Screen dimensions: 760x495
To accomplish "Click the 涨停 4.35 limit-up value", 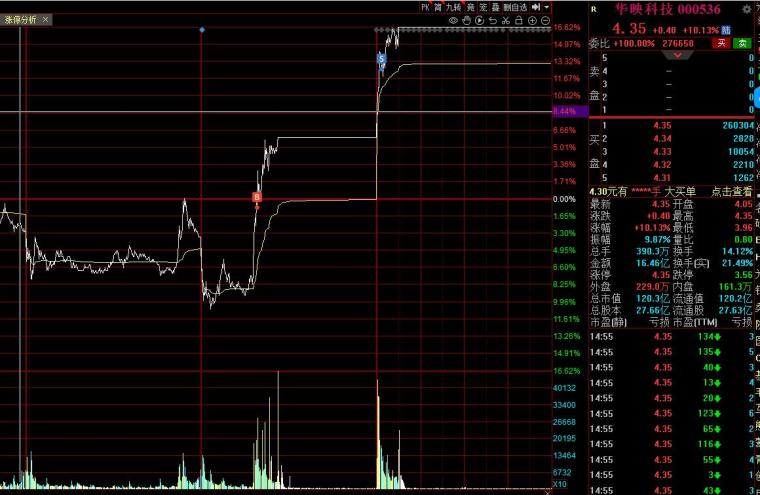I will click(661, 275).
